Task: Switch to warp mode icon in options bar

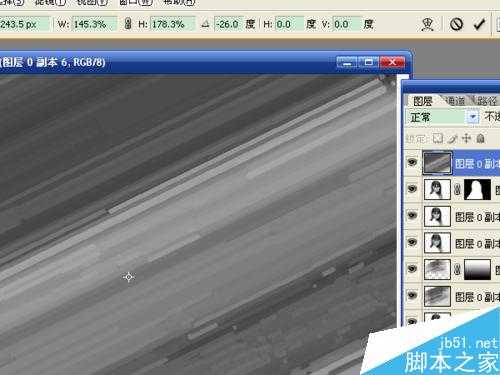Action: coord(427,24)
